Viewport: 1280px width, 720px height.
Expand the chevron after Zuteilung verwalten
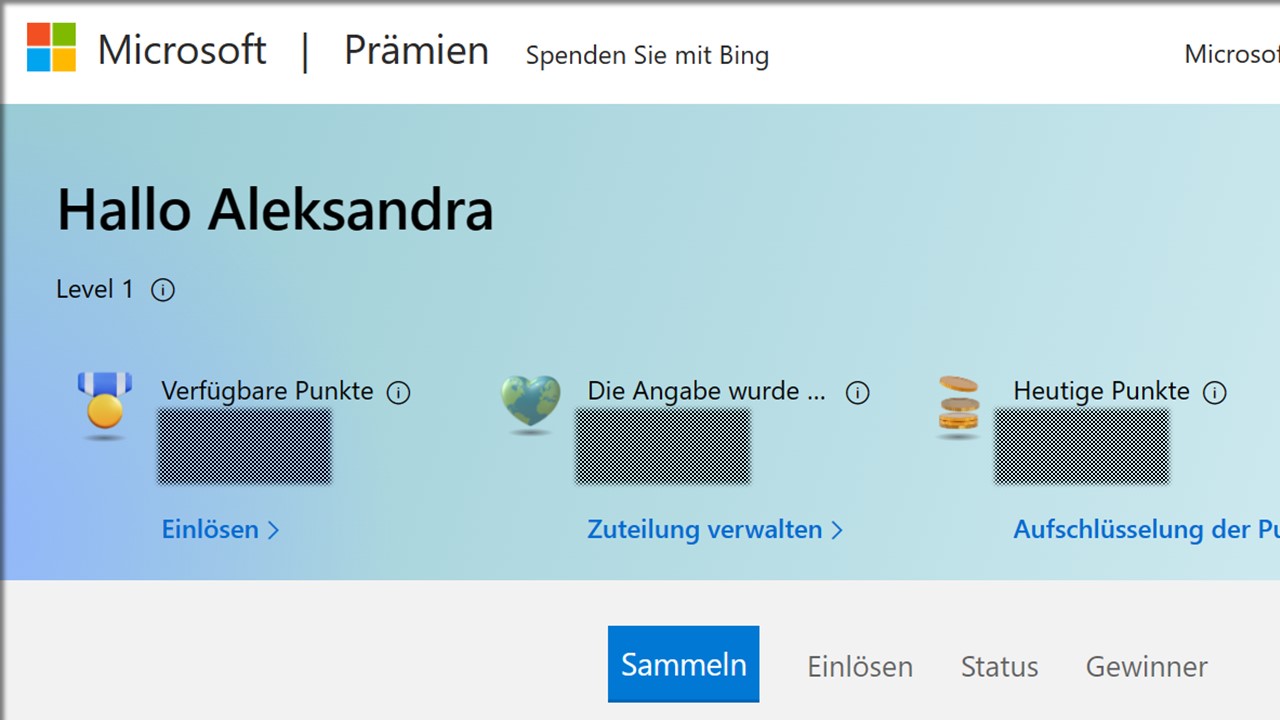click(837, 530)
